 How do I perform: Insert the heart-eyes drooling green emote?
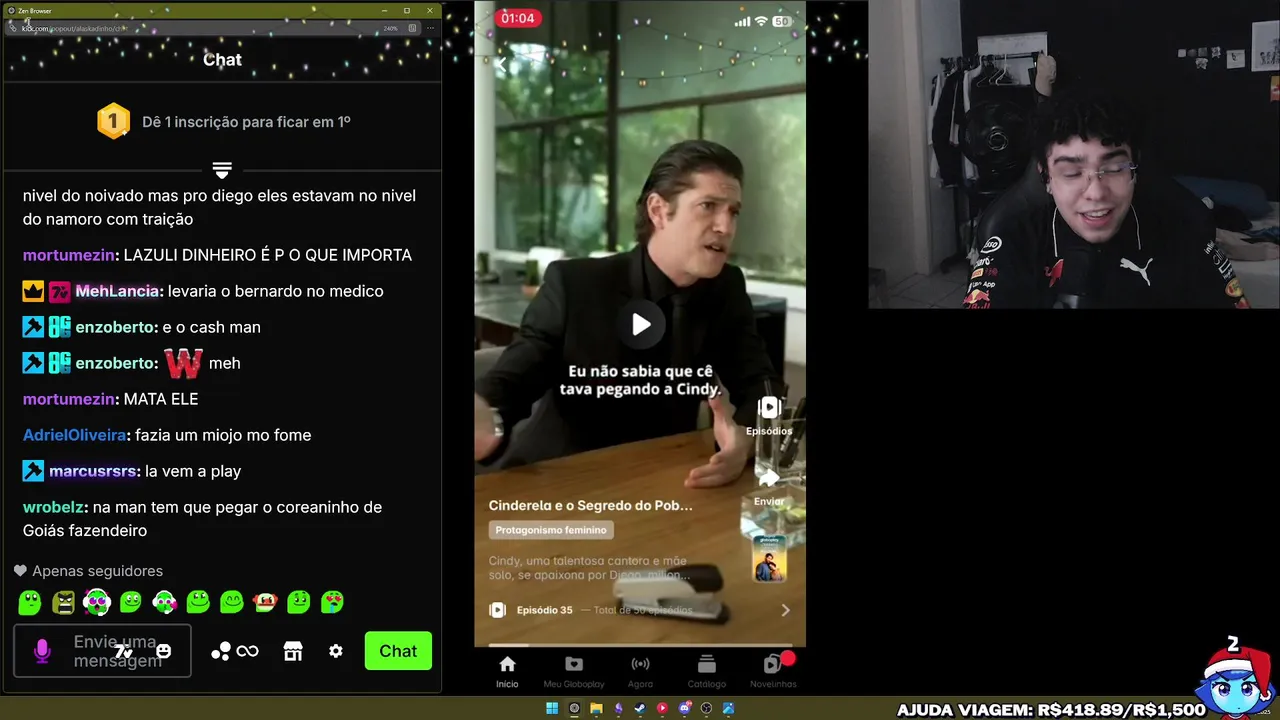(332, 602)
